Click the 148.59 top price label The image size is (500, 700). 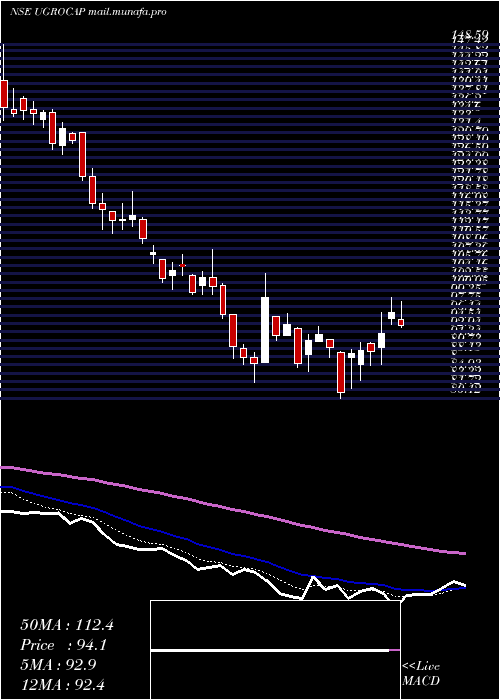[x=469, y=33]
